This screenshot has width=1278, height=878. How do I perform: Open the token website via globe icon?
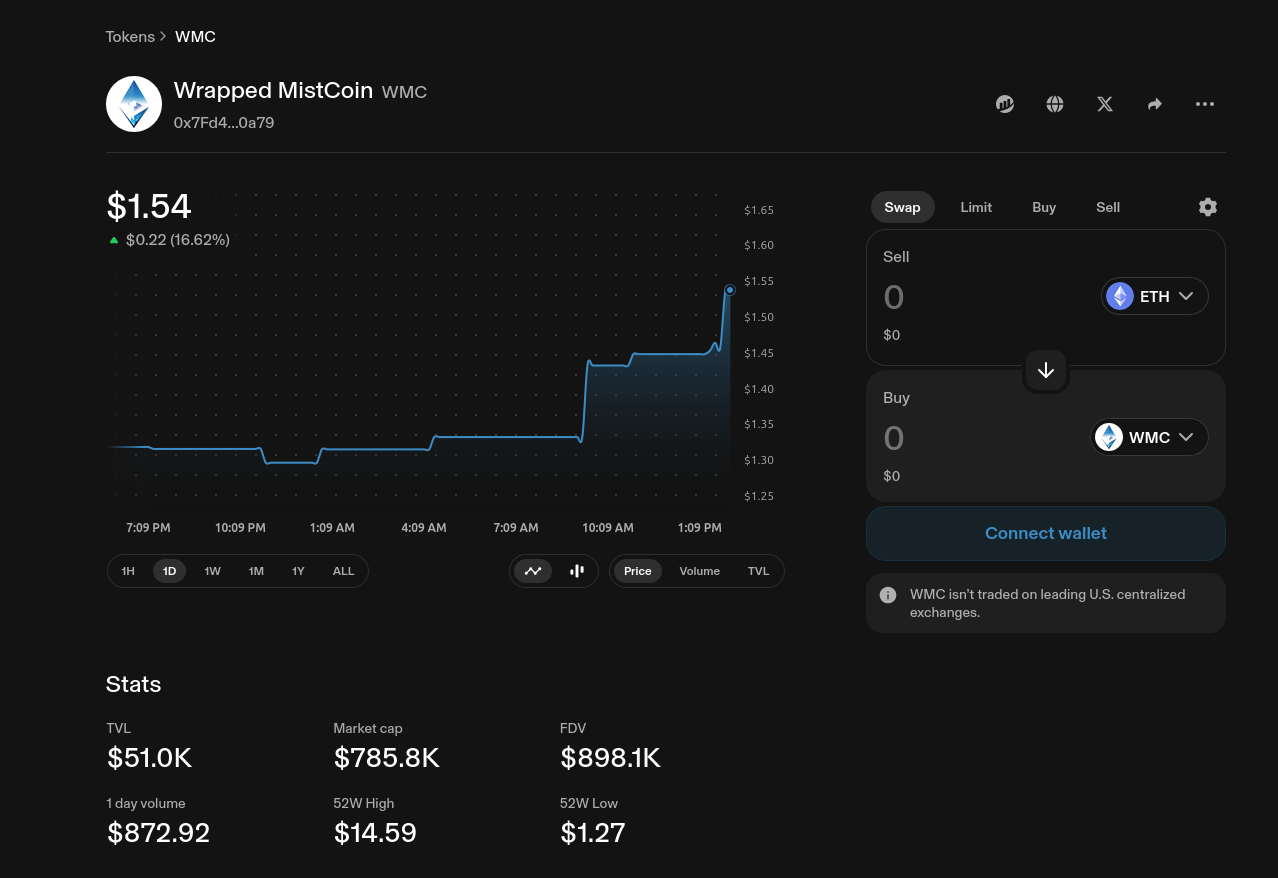coord(1054,103)
